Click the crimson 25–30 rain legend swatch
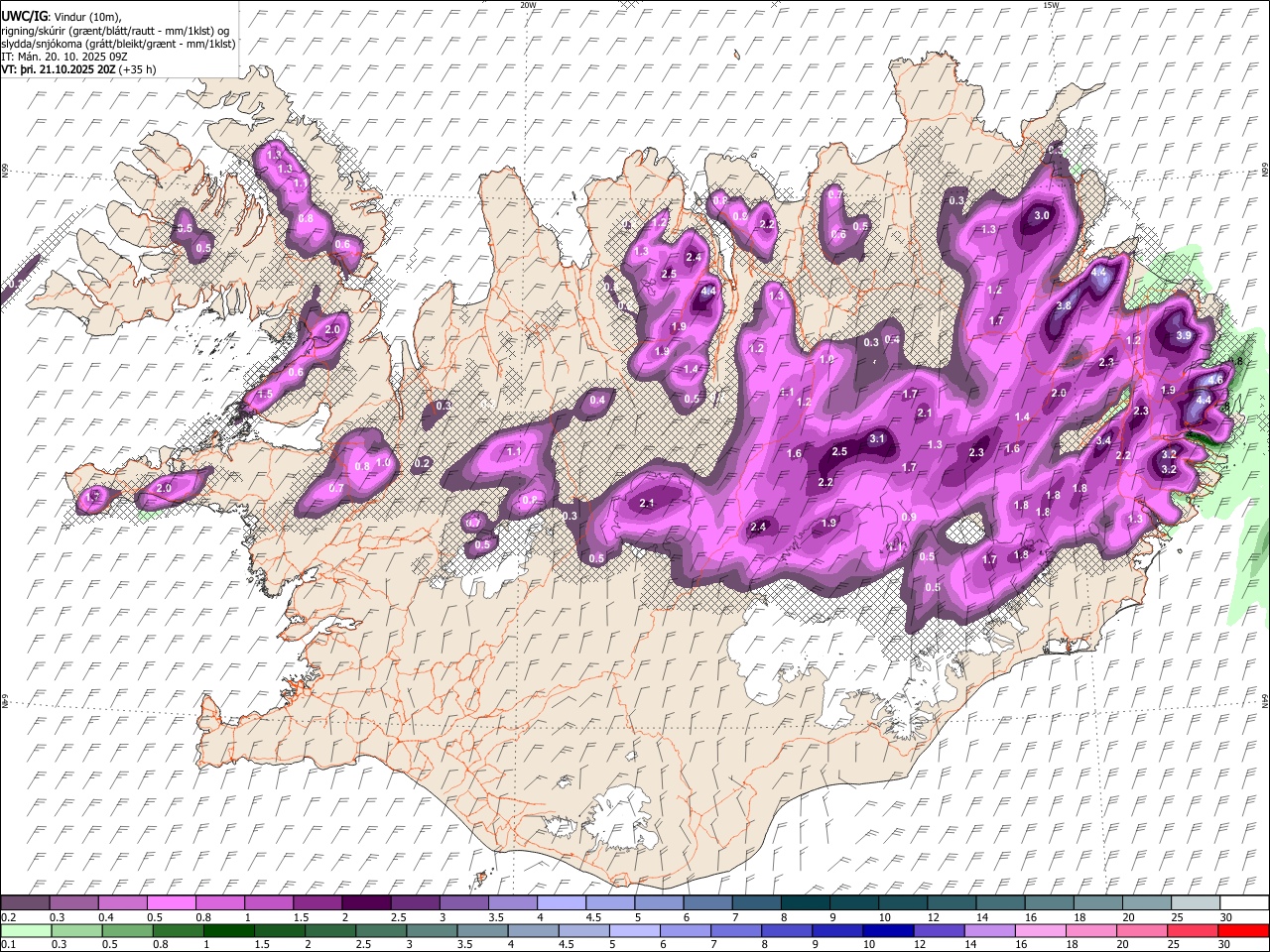 click(x=1192, y=930)
